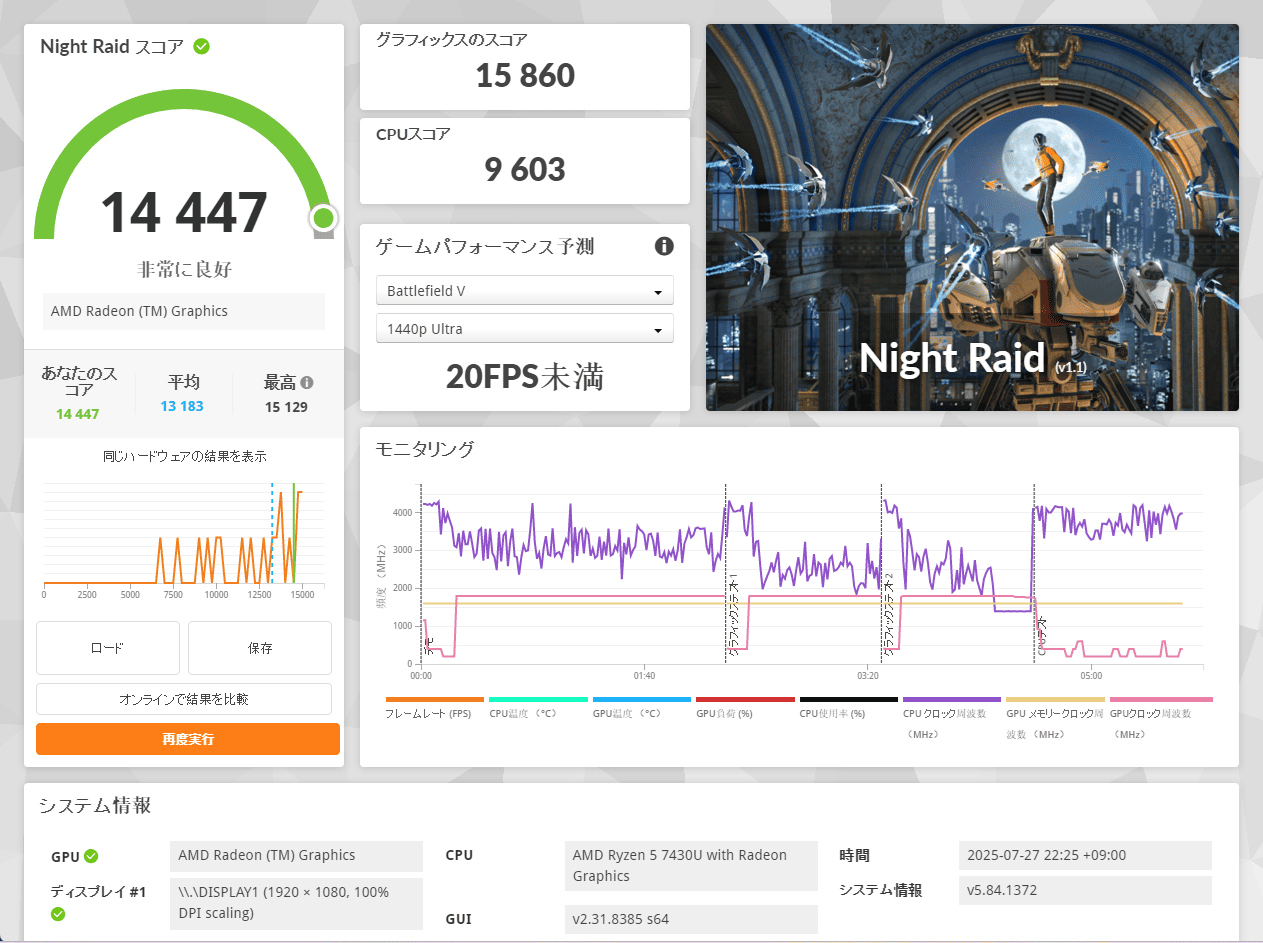Click オンラインで結果を比較 button
Viewport: 1263px width, 943px height.
[x=184, y=699]
